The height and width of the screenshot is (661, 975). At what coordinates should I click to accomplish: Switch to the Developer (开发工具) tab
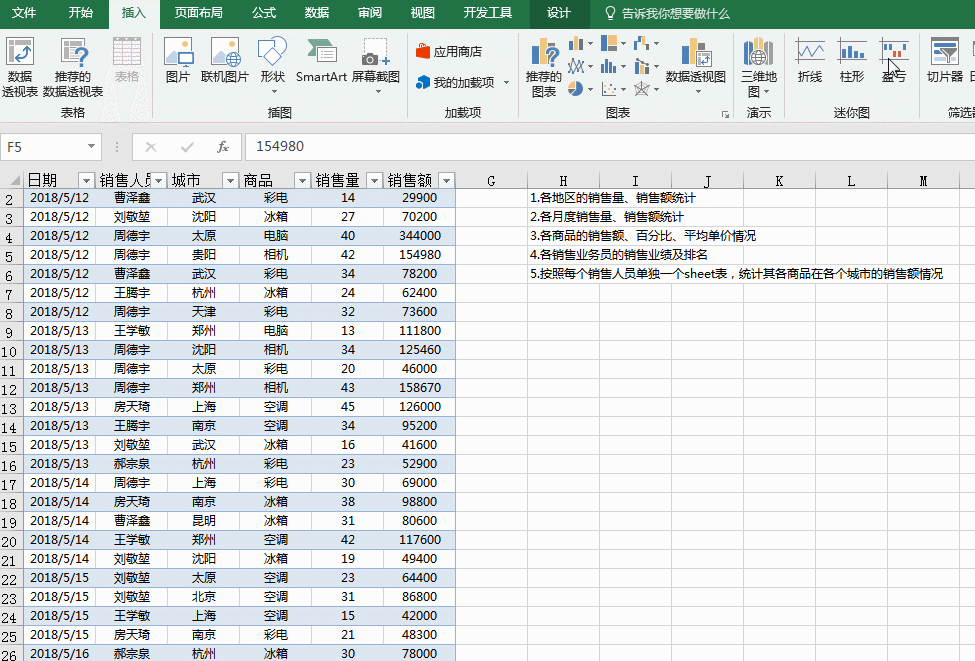pos(488,13)
